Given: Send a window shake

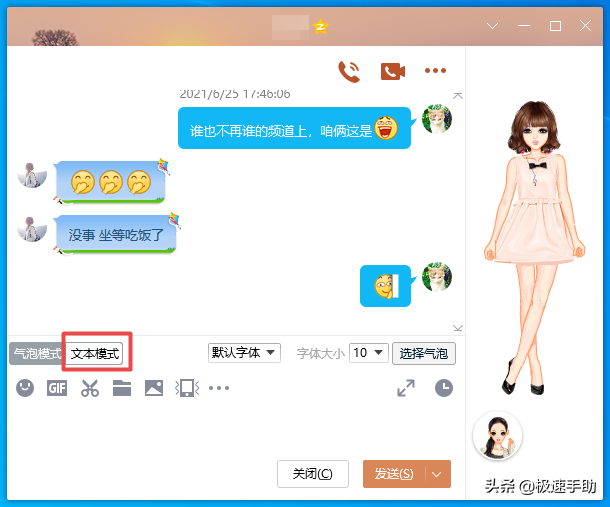Looking at the screenshot, I should click(187, 388).
